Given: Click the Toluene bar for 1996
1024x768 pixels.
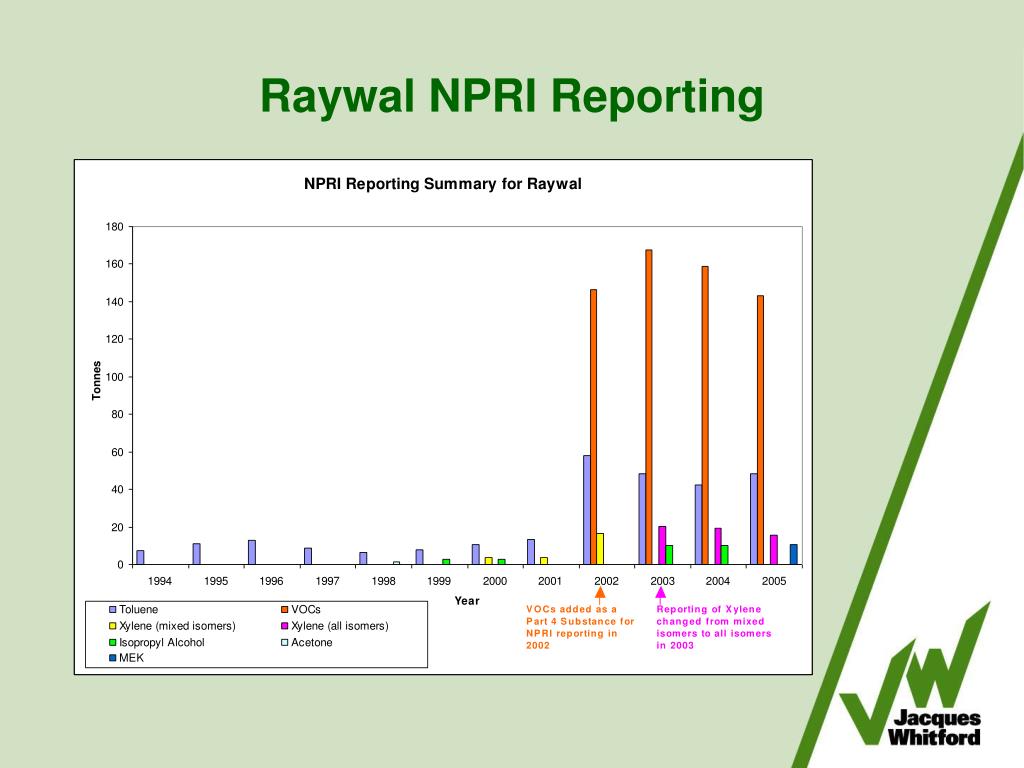Looking at the screenshot, I should (252, 552).
